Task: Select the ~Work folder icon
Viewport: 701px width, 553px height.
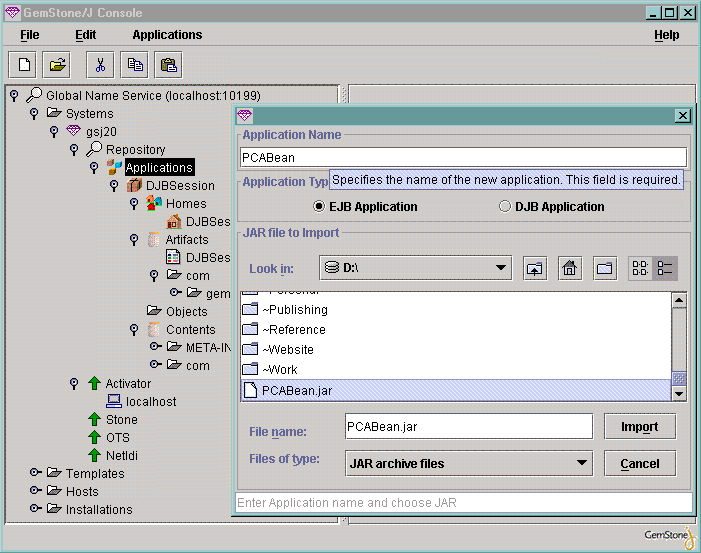Action: click(x=250, y=370)
